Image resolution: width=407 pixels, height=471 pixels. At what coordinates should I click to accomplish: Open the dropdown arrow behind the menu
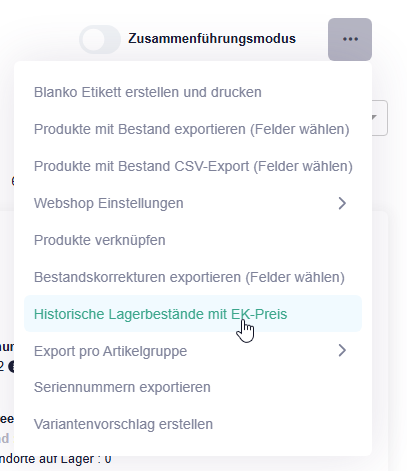[x=374, y=117]
